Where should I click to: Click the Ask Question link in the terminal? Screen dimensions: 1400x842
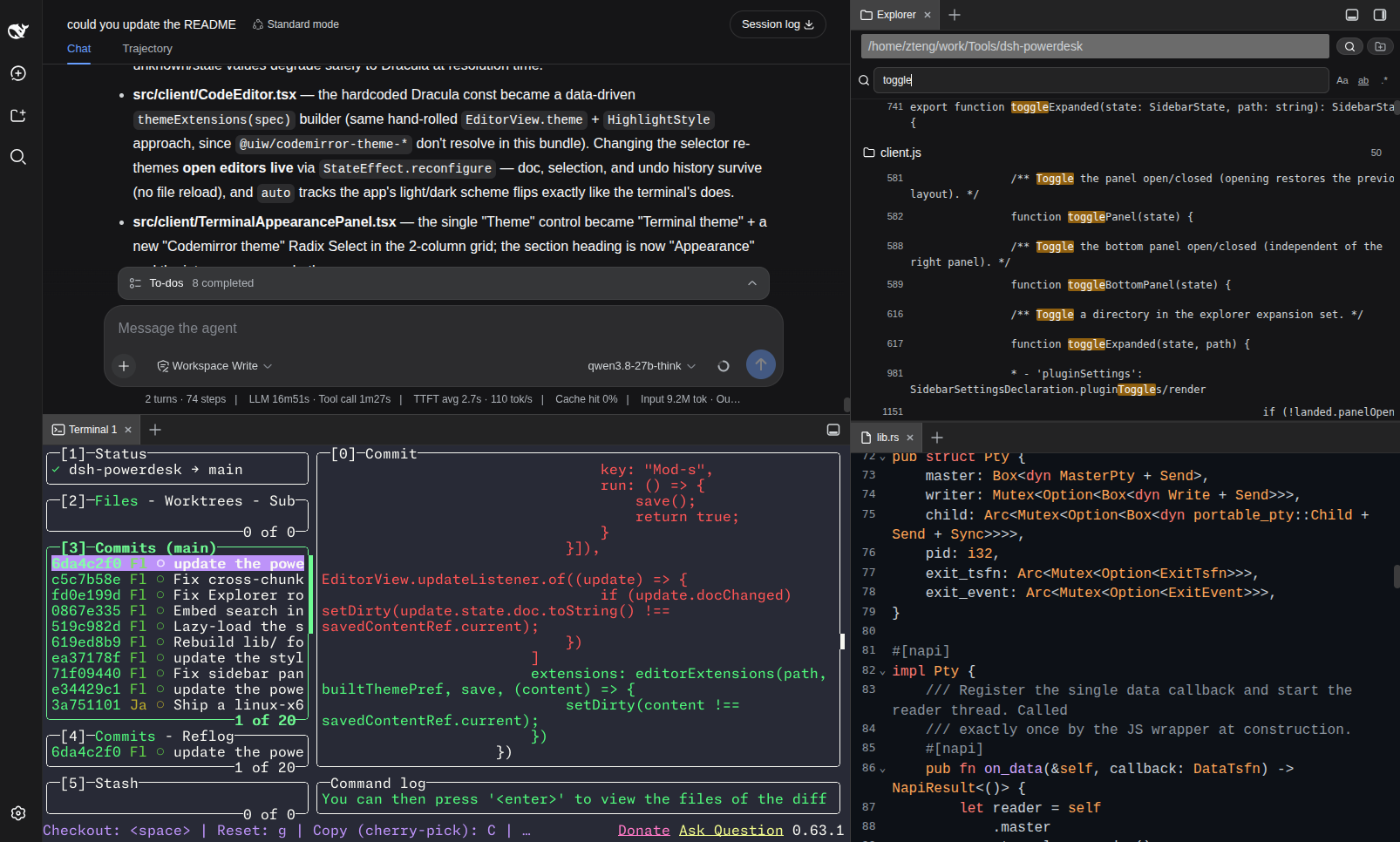coord(731,831)
